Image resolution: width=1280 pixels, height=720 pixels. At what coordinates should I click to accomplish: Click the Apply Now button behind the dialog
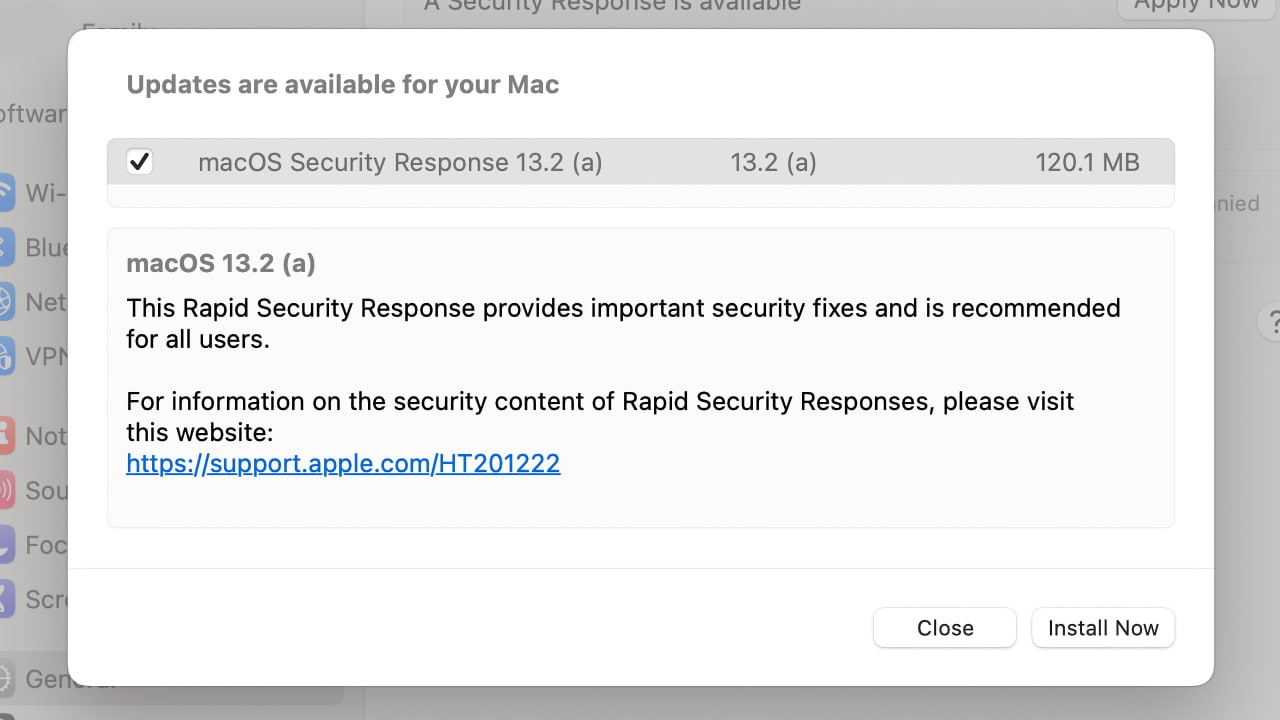tap(1196, 6)
